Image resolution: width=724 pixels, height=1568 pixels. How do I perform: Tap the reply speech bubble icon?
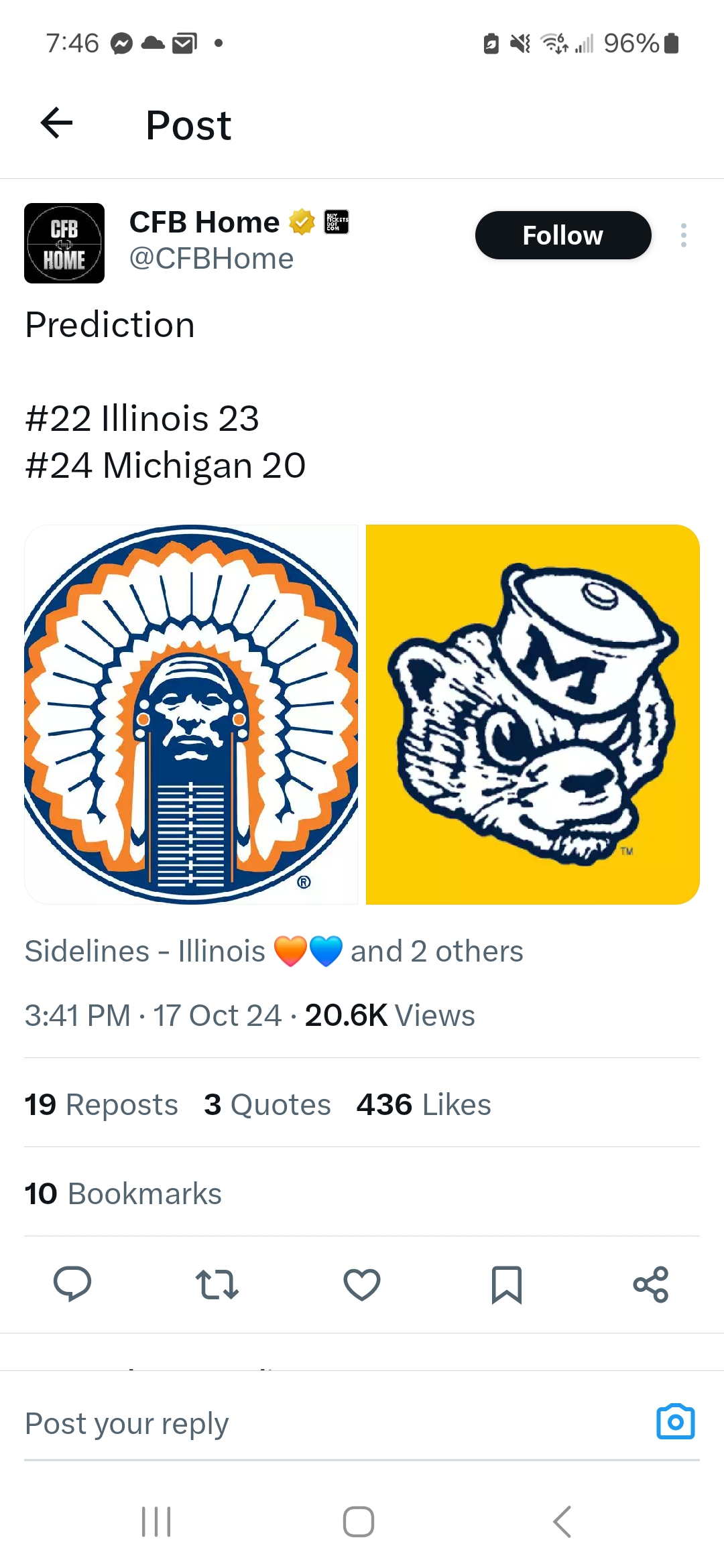(x=72, y=1284)
